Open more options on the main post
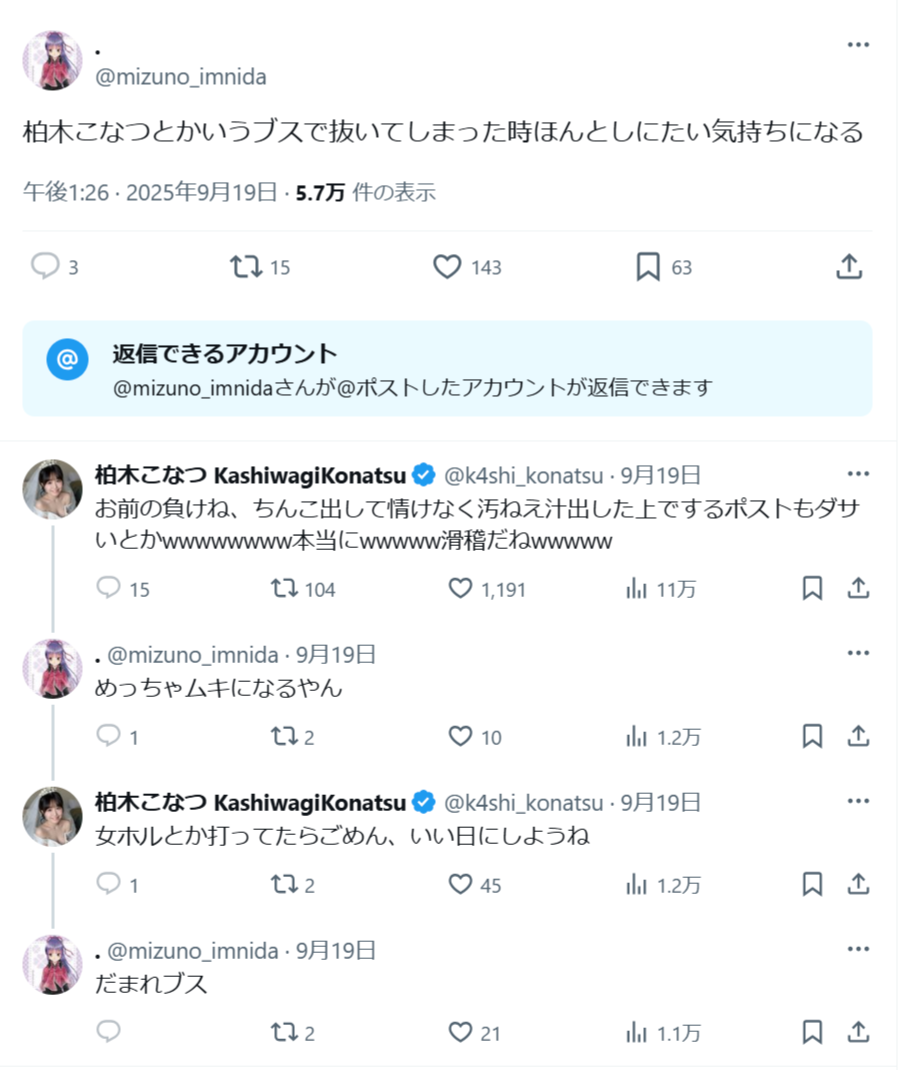The height and width of the screenshot is (1070, 898). (857, 45)
